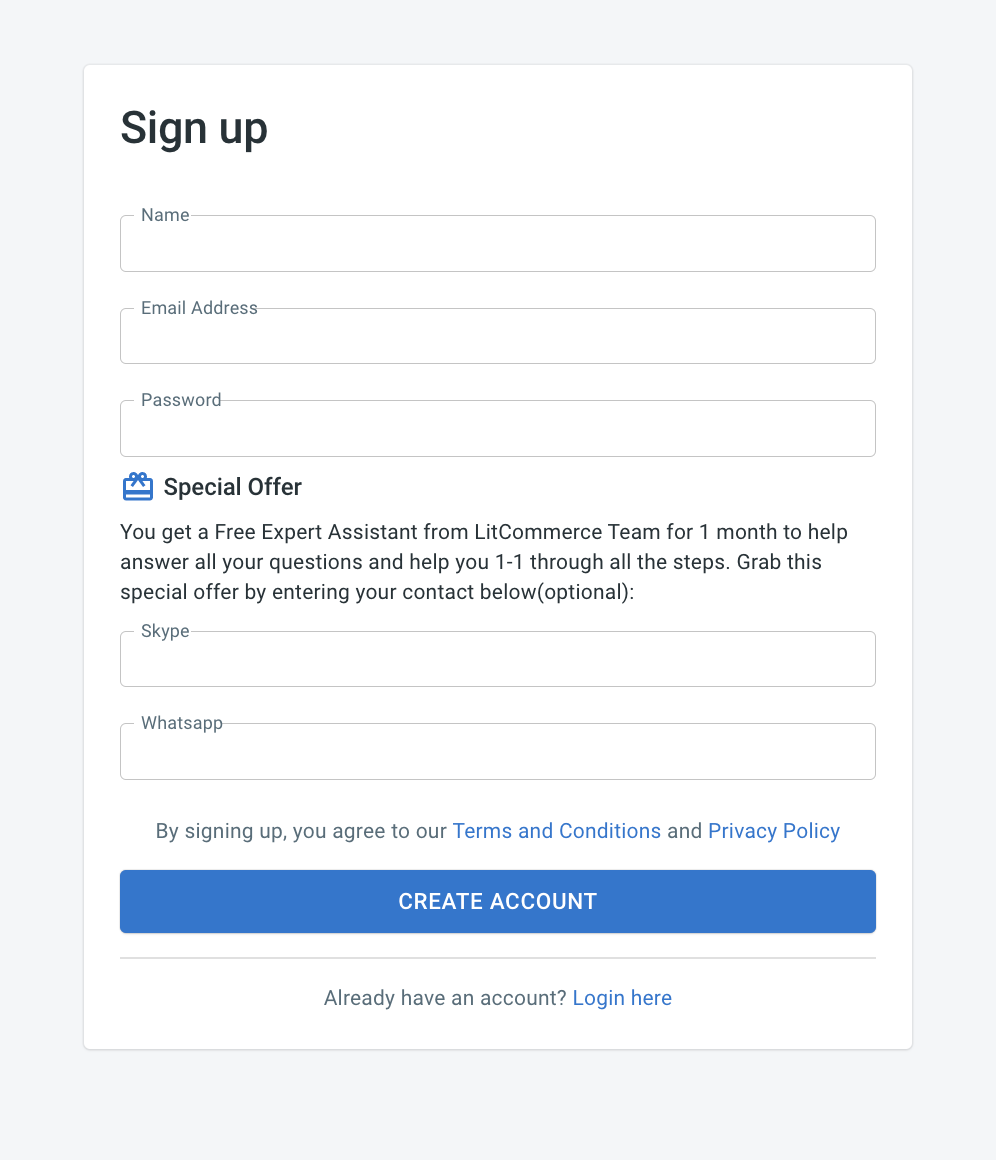This screenshot has width=996, height=1160.
Task: Click the gift icon beside Special Offer
Action: tap(138, 487)
